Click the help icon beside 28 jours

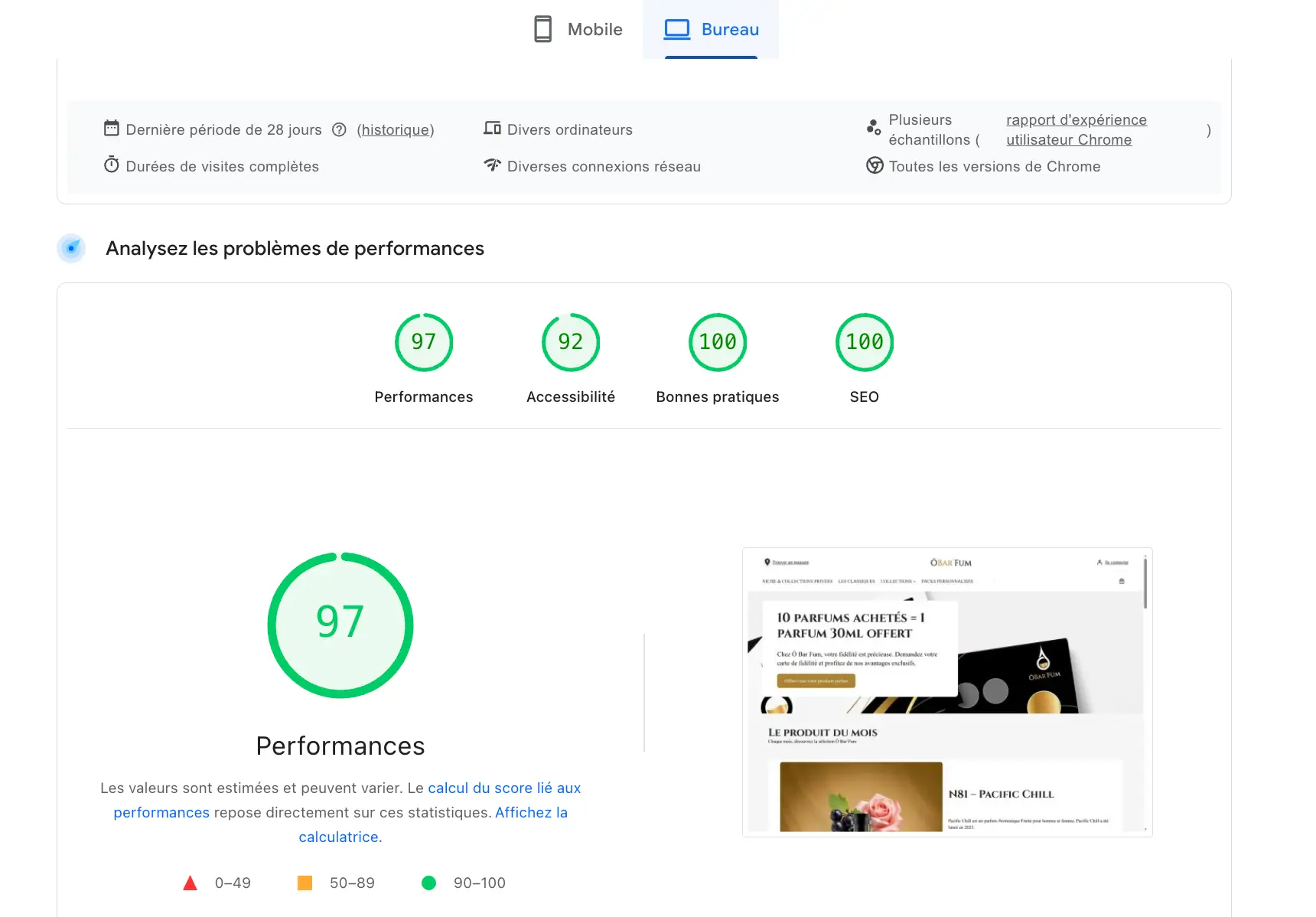coord(339,130)
